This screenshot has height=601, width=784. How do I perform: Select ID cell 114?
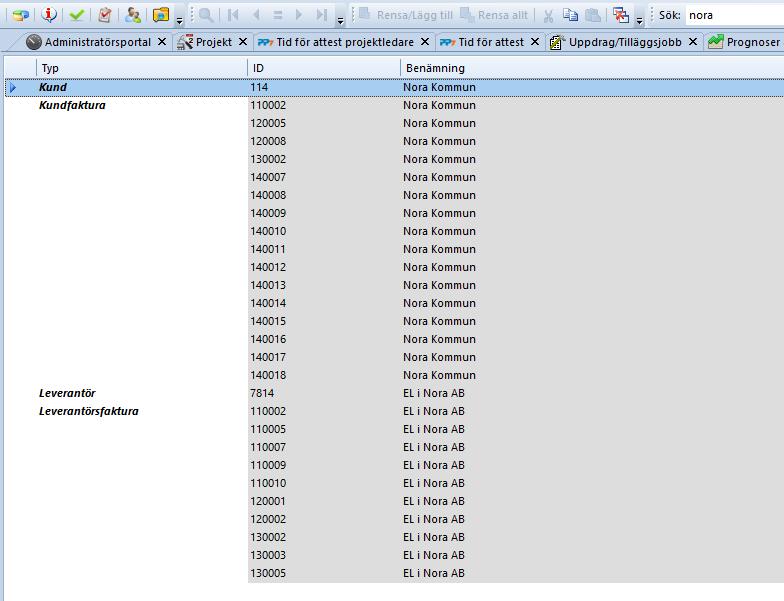coord(324,87)
